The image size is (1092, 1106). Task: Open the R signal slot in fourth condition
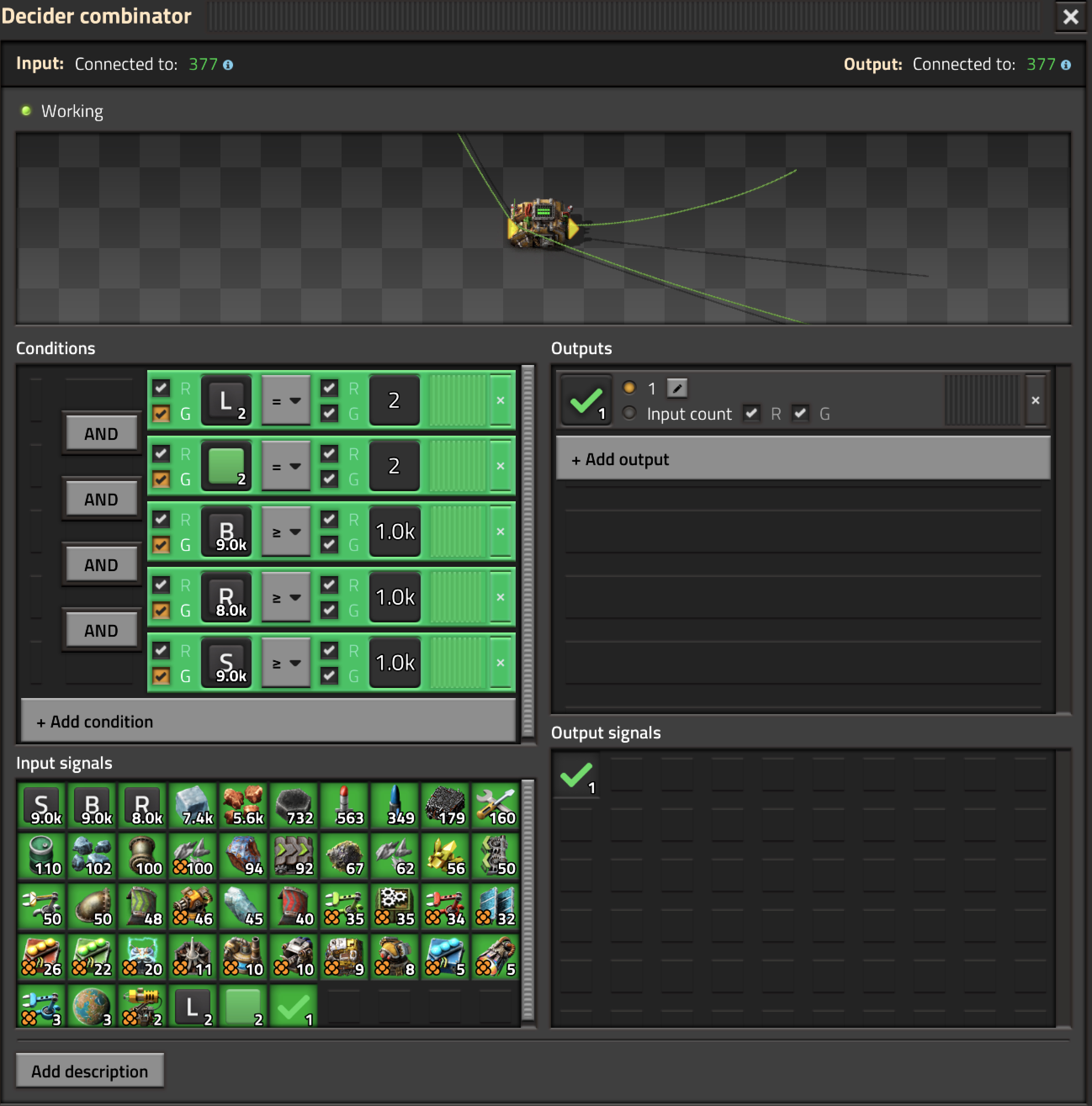(x=226, y=596)
